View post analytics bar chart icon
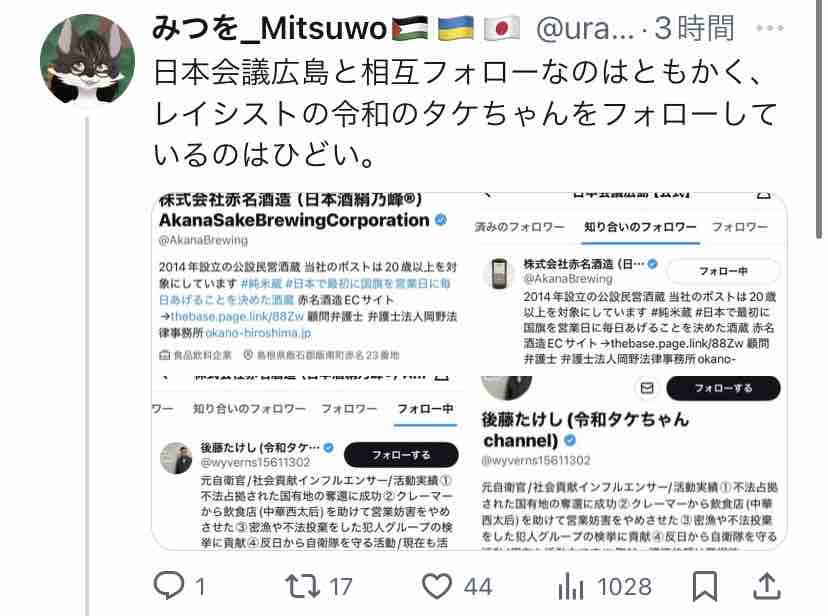The height and width of the screenshot is (616, 828). (571, 586)
